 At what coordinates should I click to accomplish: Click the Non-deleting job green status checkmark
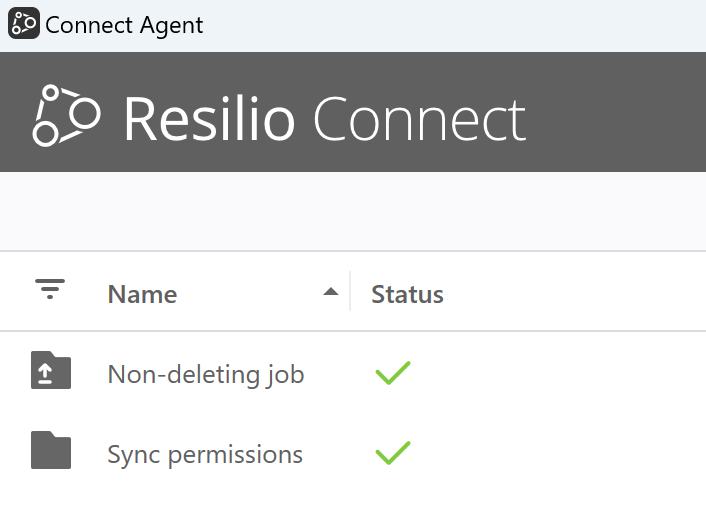393,374
